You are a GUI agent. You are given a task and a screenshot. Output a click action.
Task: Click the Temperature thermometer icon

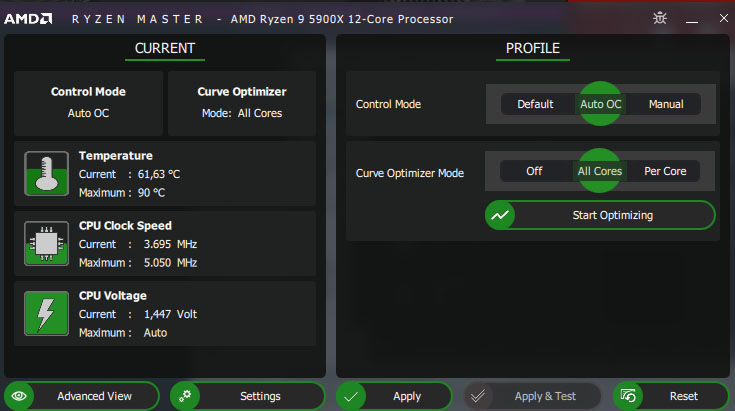click(x=46, y=173)
